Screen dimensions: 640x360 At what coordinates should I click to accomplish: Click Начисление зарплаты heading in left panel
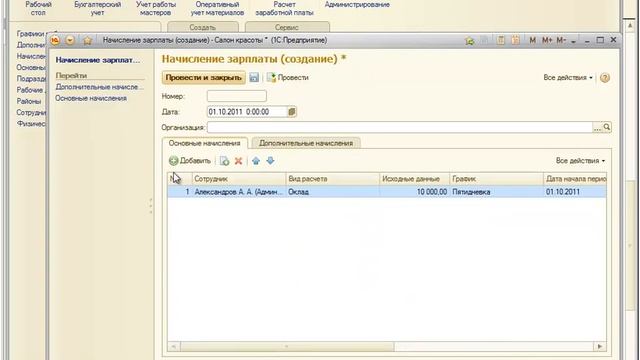tap(98, 60)
